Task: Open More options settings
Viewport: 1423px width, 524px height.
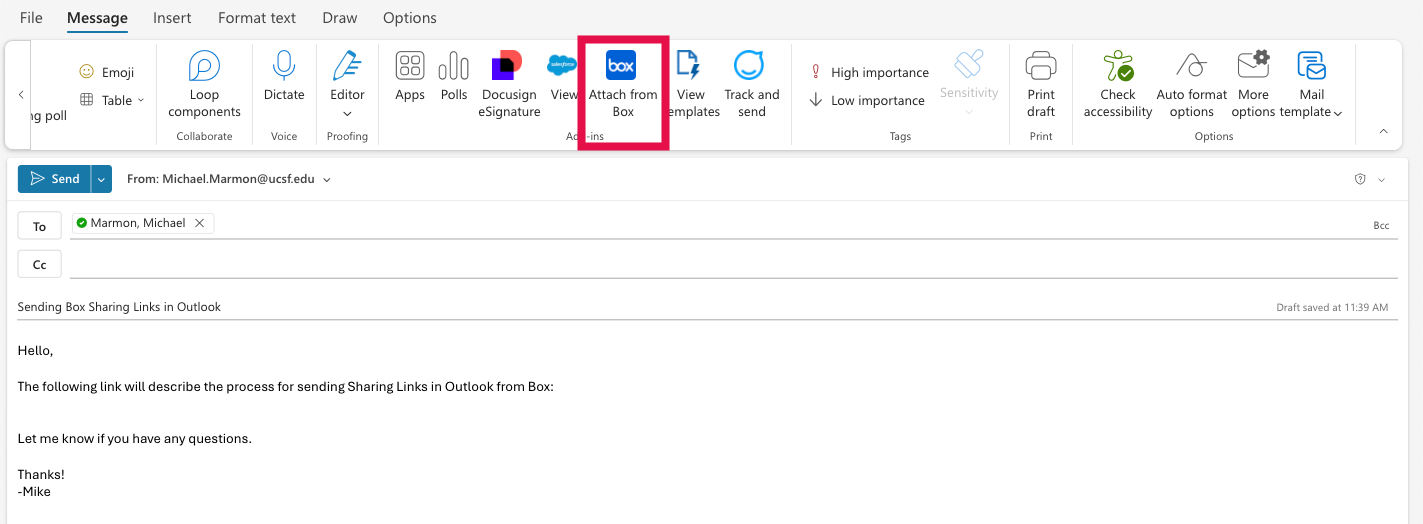Action: [1253, 85]
